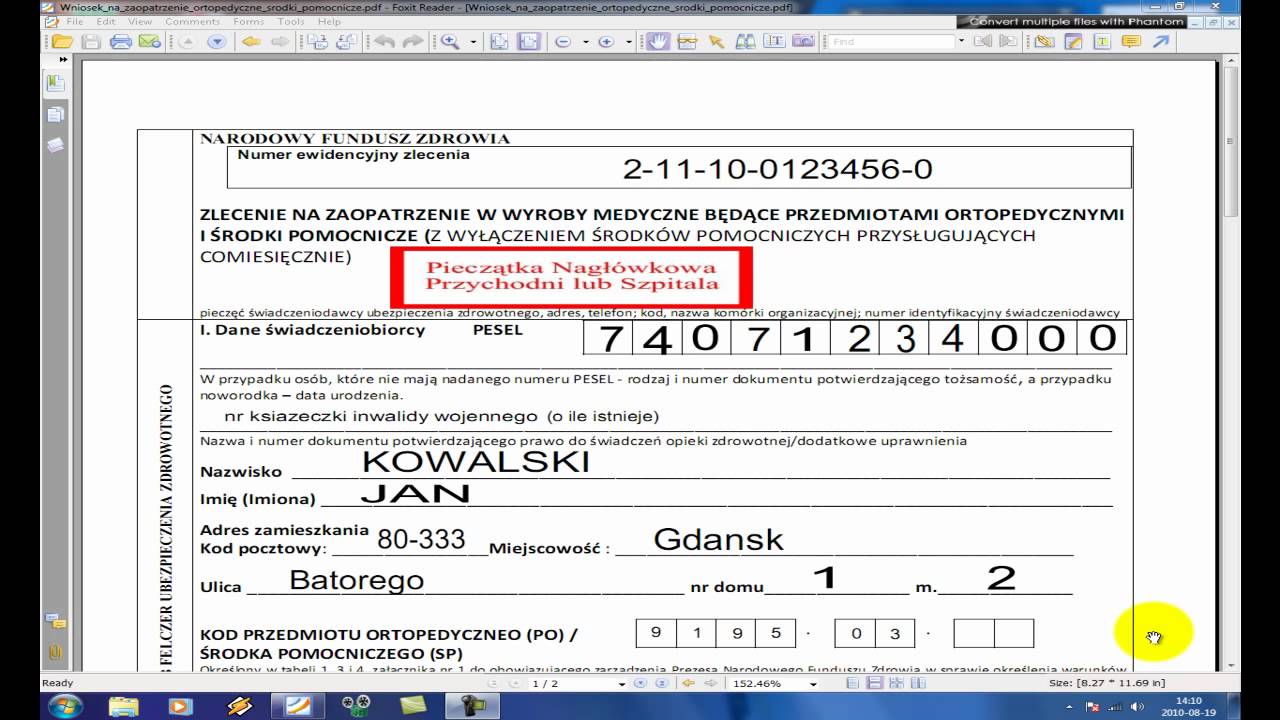Set Fit Width view
The width and height of the screenshot is (1280, 720).
point(528,41)
